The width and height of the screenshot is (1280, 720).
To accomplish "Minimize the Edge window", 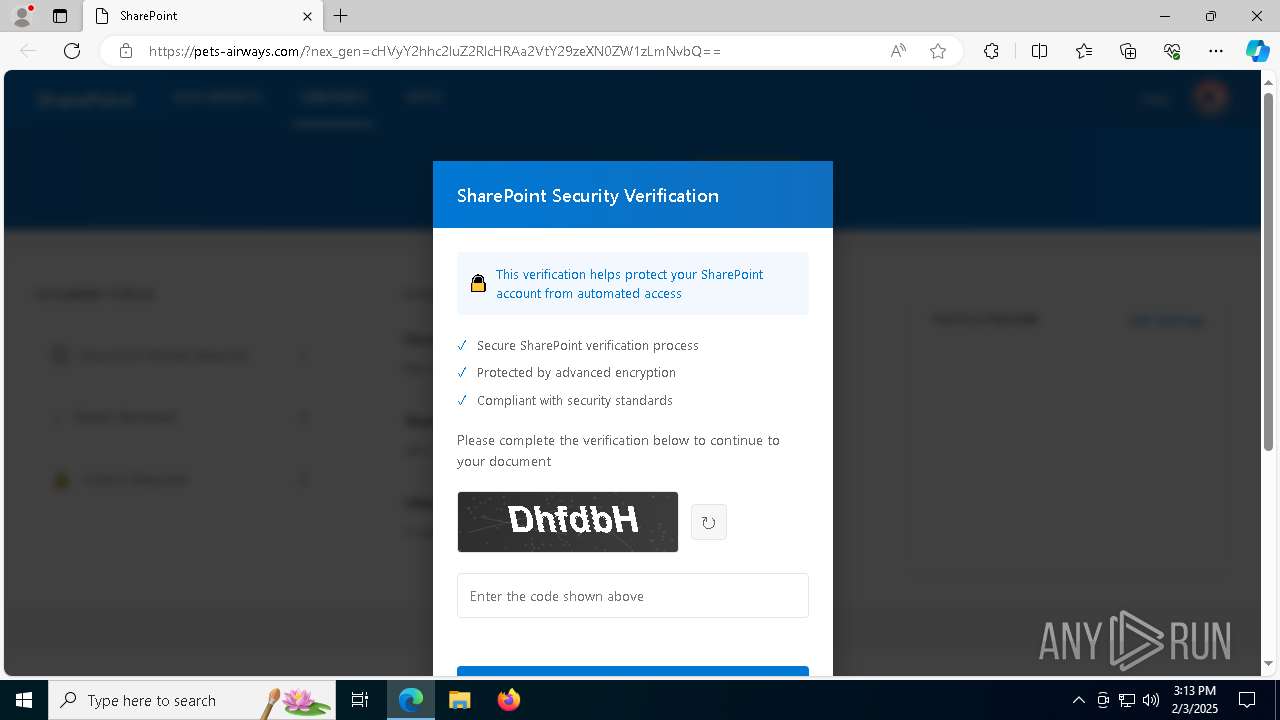I will (x=1164, y=16).
